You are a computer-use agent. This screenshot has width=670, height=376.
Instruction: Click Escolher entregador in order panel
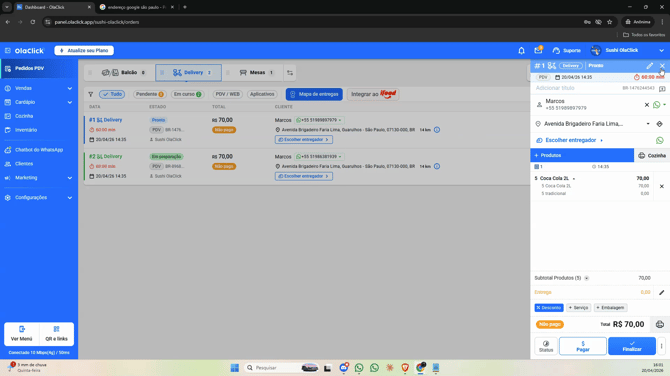(x=570, y=140)
